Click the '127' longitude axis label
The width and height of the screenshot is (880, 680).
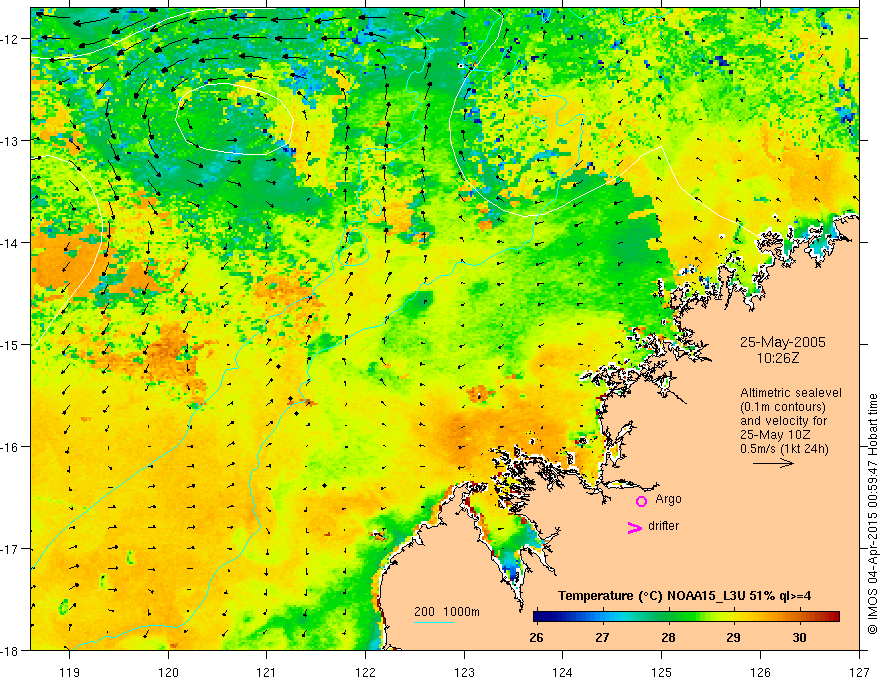[859, 672]
